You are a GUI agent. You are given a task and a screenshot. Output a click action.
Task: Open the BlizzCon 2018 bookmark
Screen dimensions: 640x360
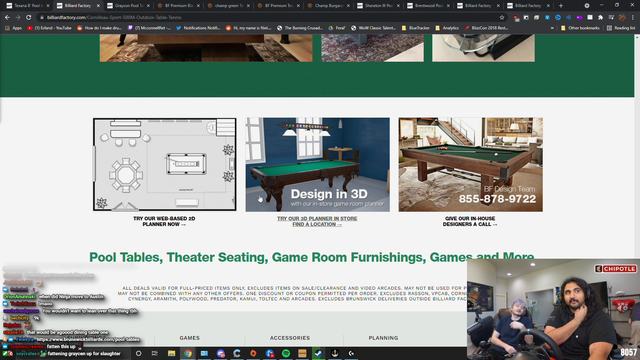click(486, 28)
